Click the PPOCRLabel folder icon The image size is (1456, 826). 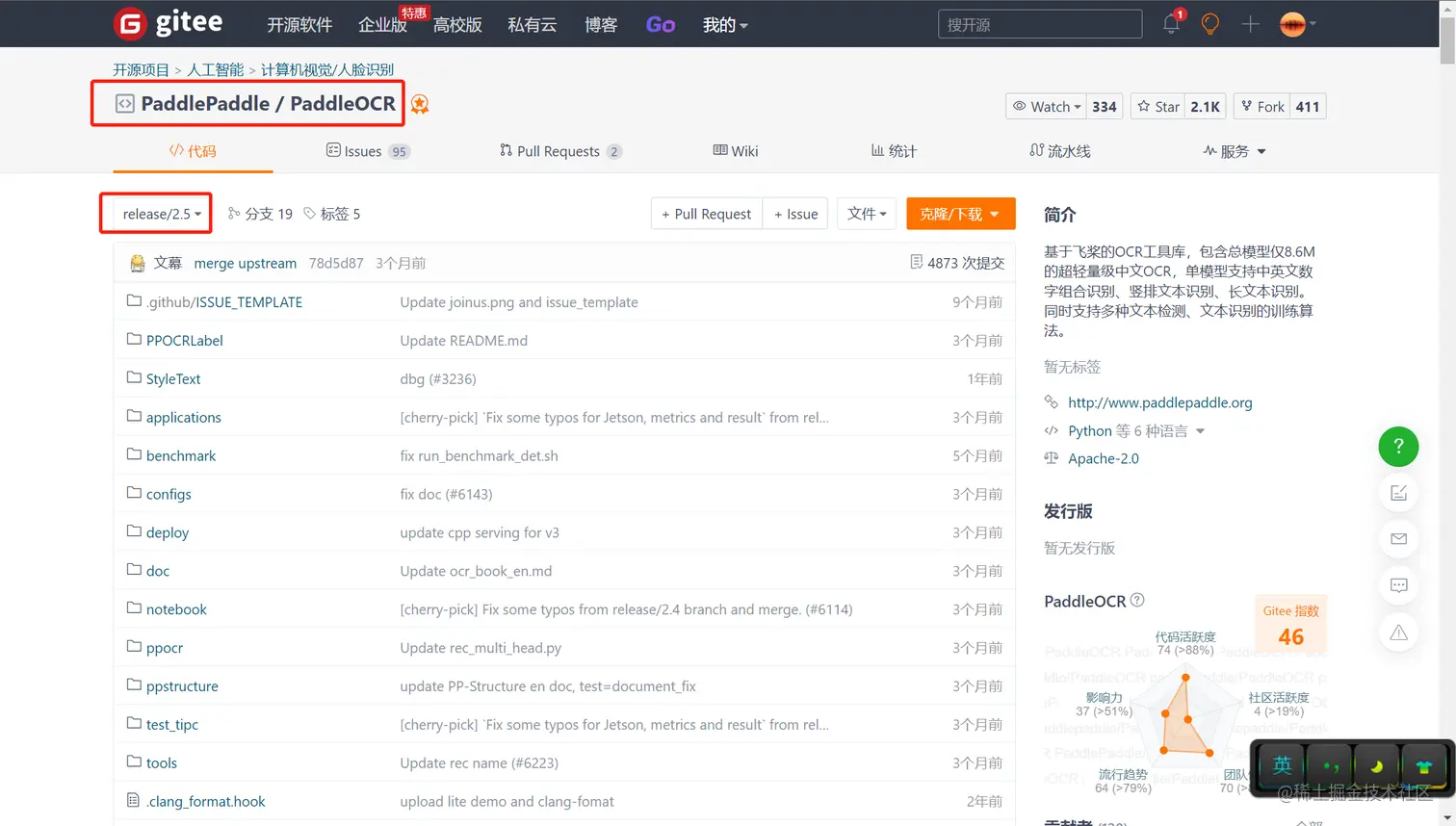tap(134, 340)
